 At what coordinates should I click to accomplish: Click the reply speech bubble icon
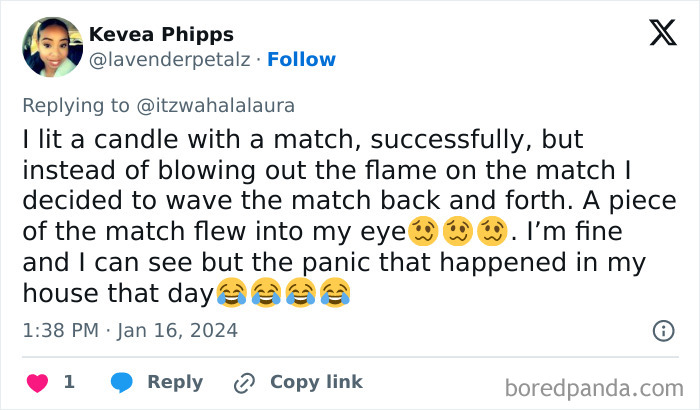coord(122,382)
